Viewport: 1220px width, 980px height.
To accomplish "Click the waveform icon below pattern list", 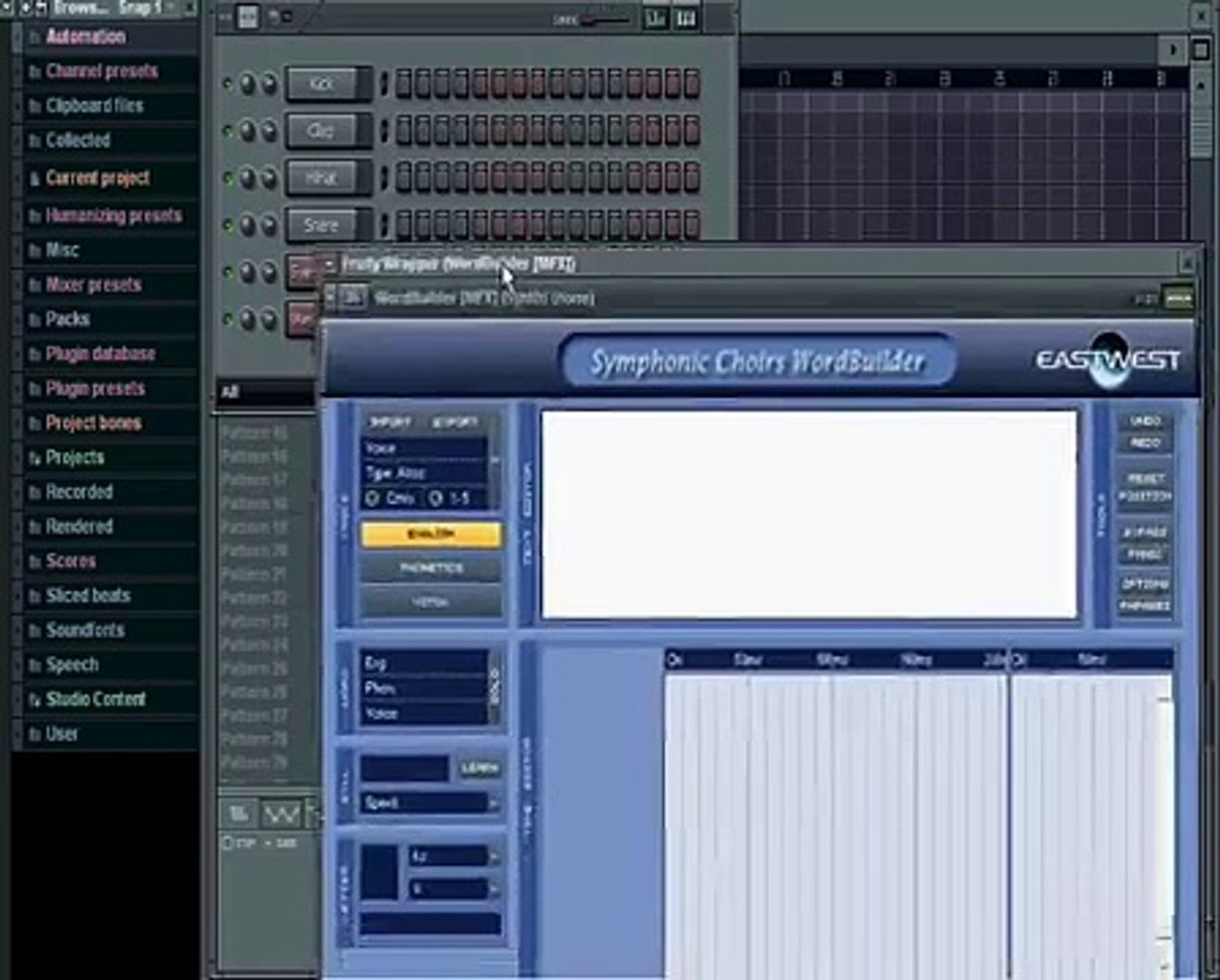I will [x=281, y=814].
